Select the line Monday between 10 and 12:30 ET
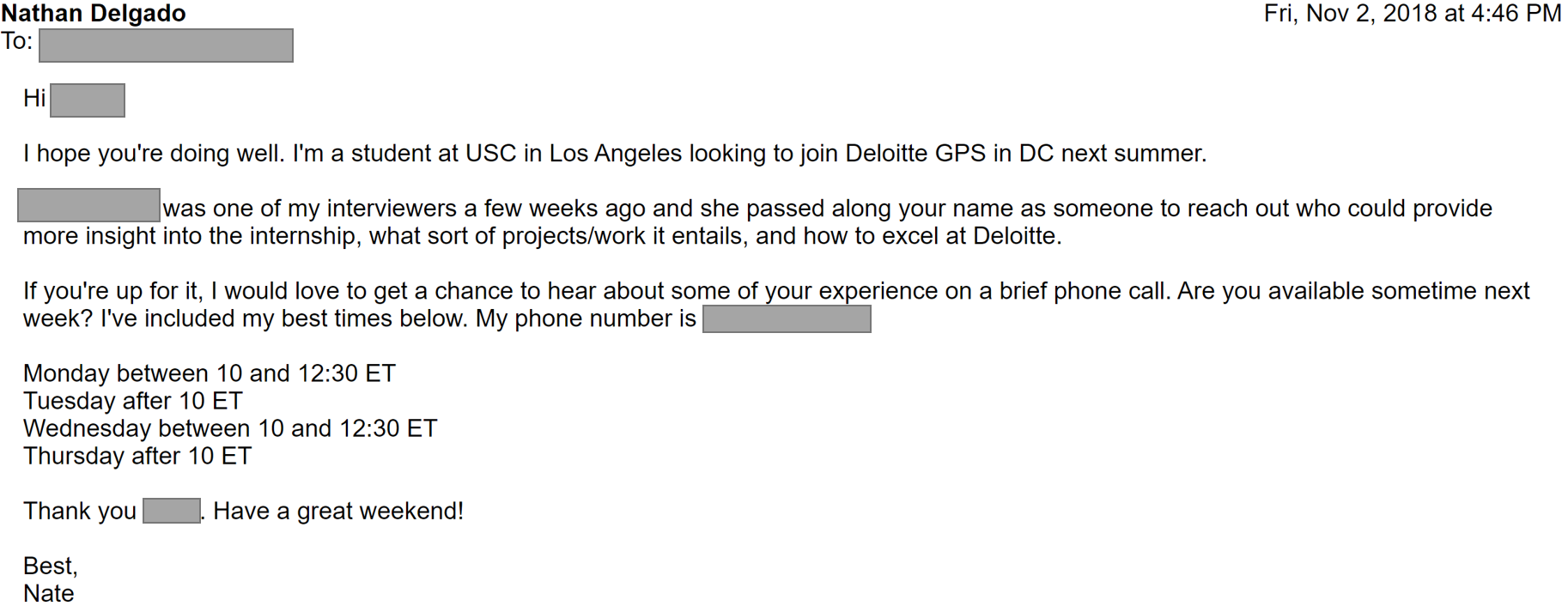 pos(210,373)
